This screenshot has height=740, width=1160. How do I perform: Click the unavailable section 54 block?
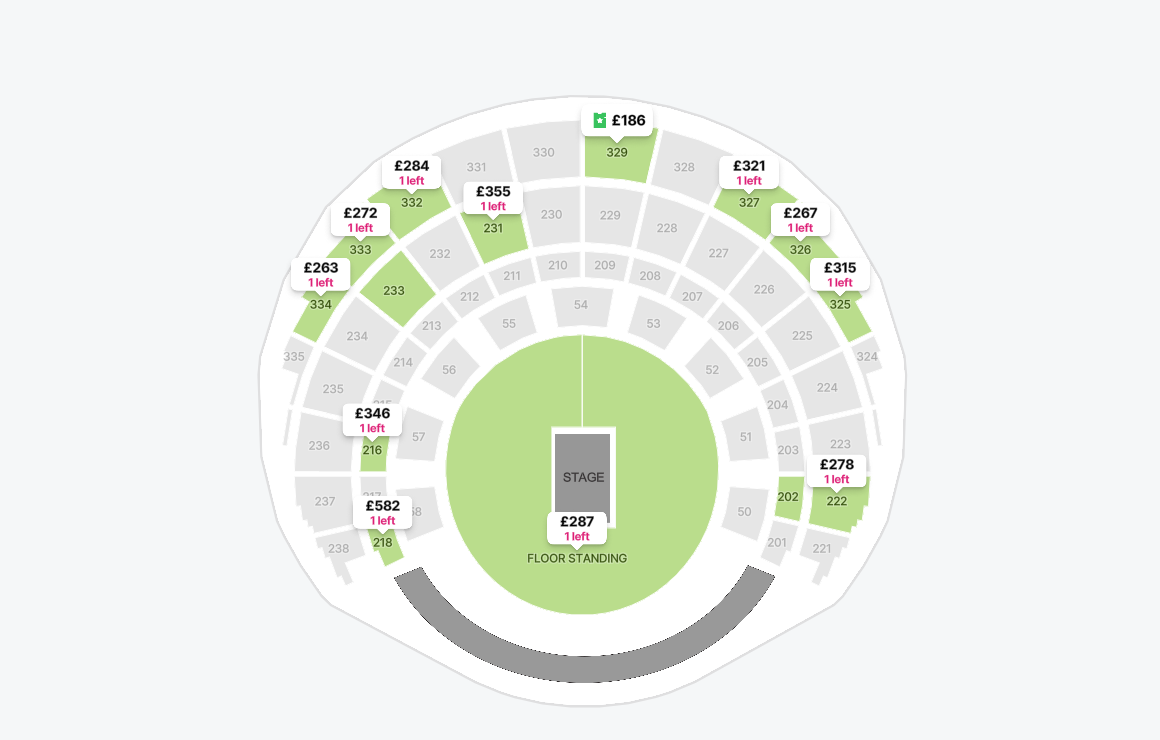[581, 306]
